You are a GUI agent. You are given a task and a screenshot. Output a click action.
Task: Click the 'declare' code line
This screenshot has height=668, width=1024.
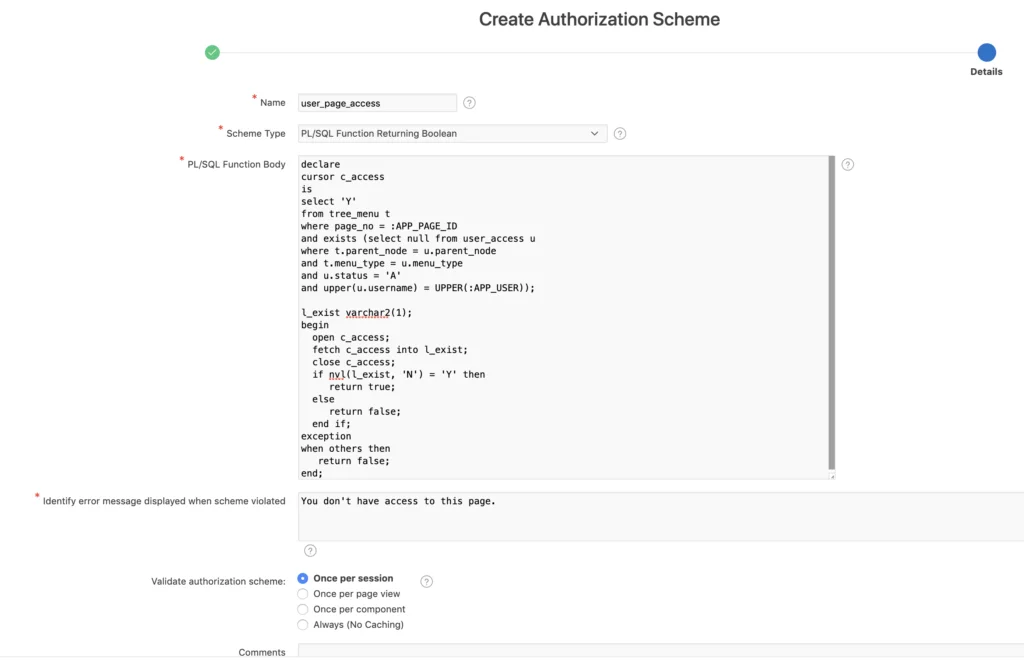(x=321, y=165)
